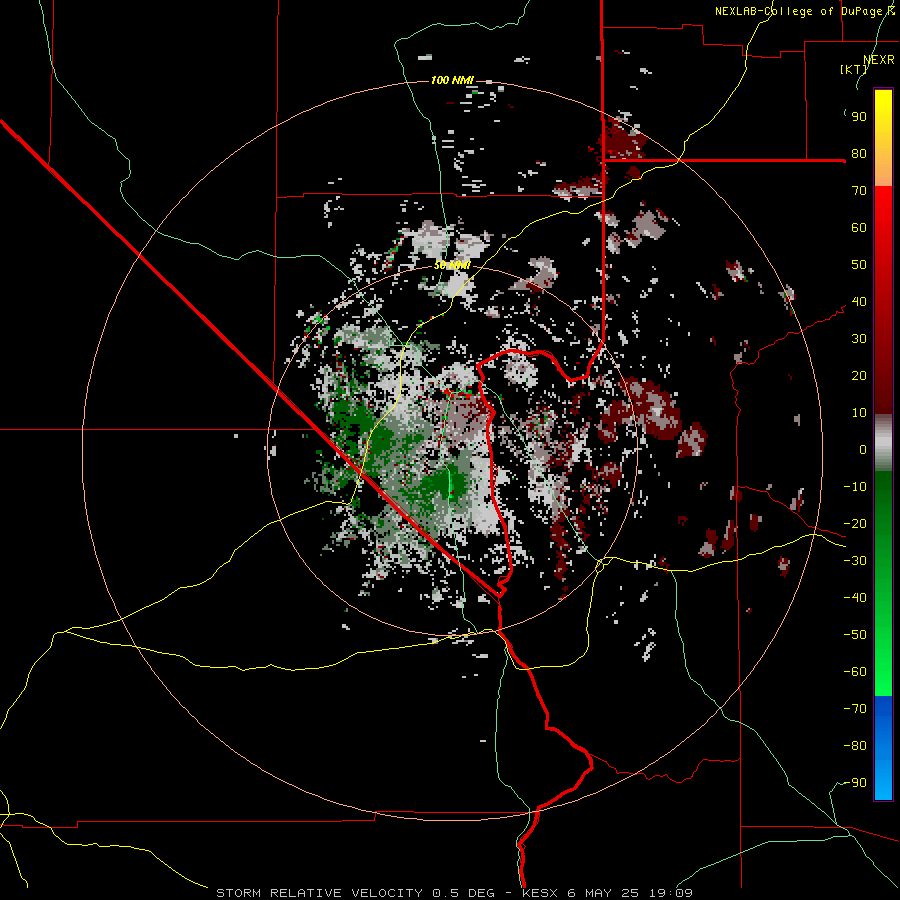Select the positive 20 legend value

pos(859,376)
